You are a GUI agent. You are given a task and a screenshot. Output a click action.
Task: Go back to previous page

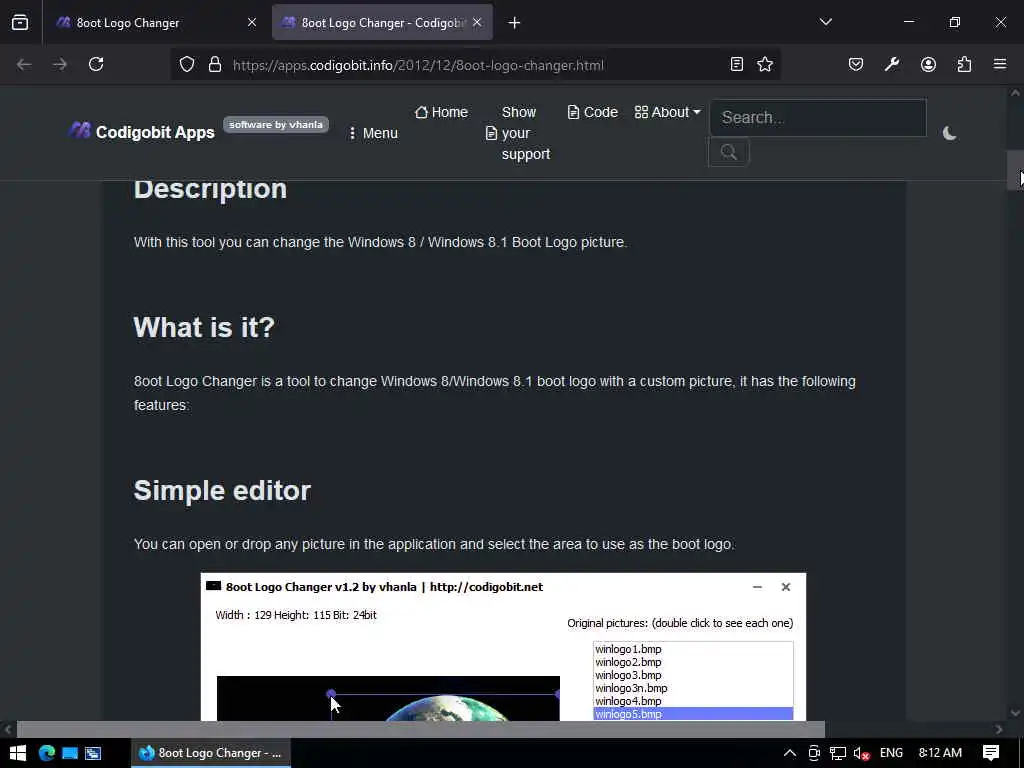click(24, 65)
